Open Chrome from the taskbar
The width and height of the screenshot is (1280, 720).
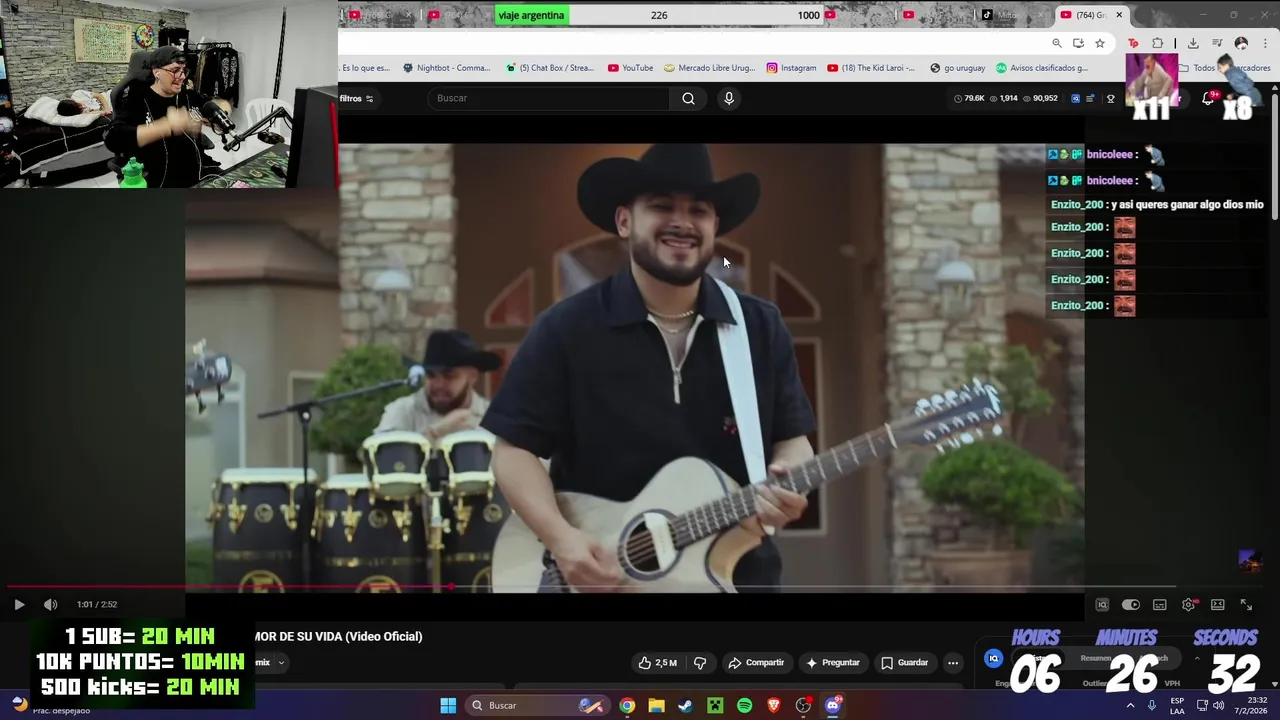click(x=627, y=705)
